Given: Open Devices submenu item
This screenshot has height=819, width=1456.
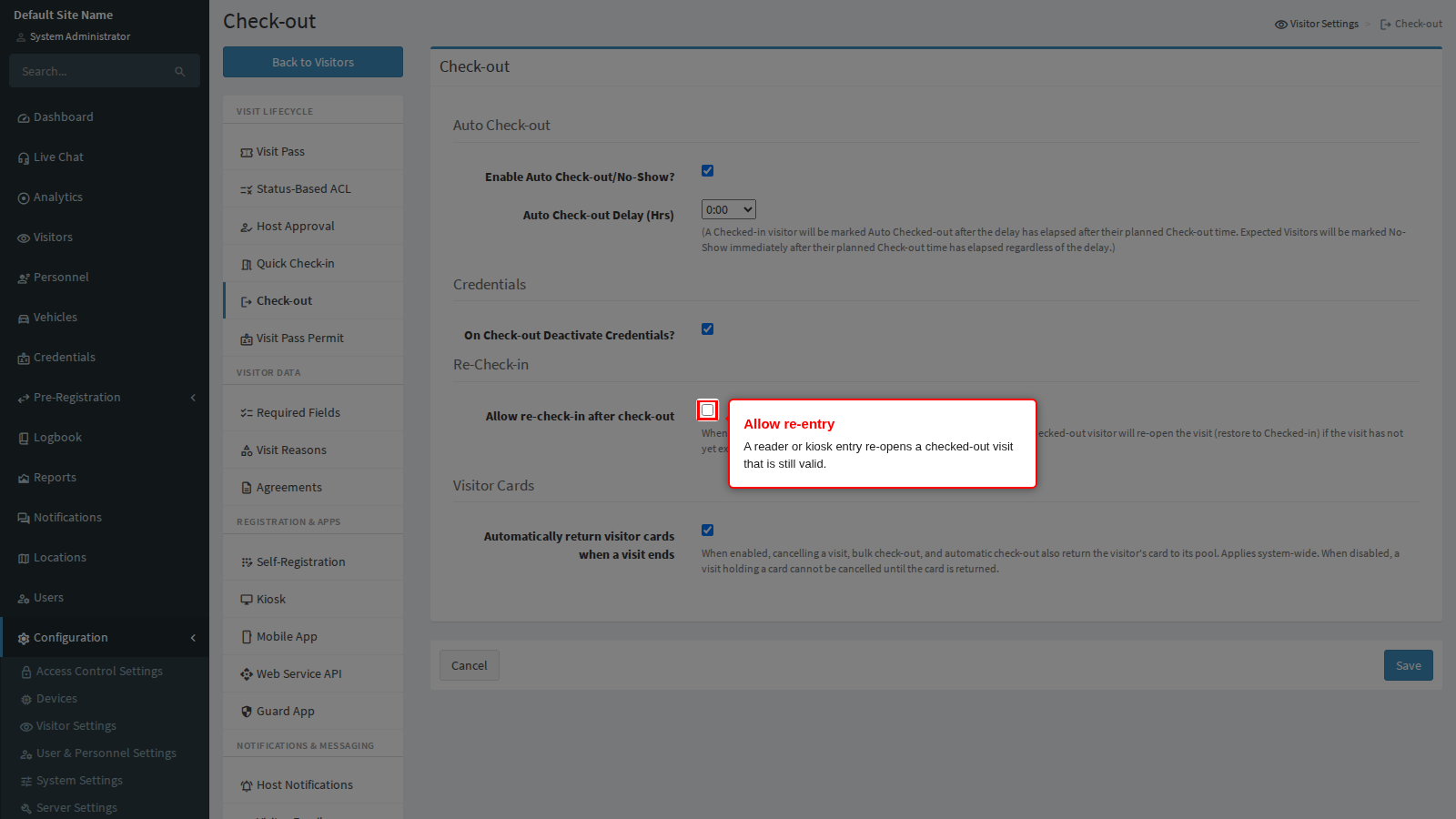Looking at the screenshot, I should click(56, 699).
